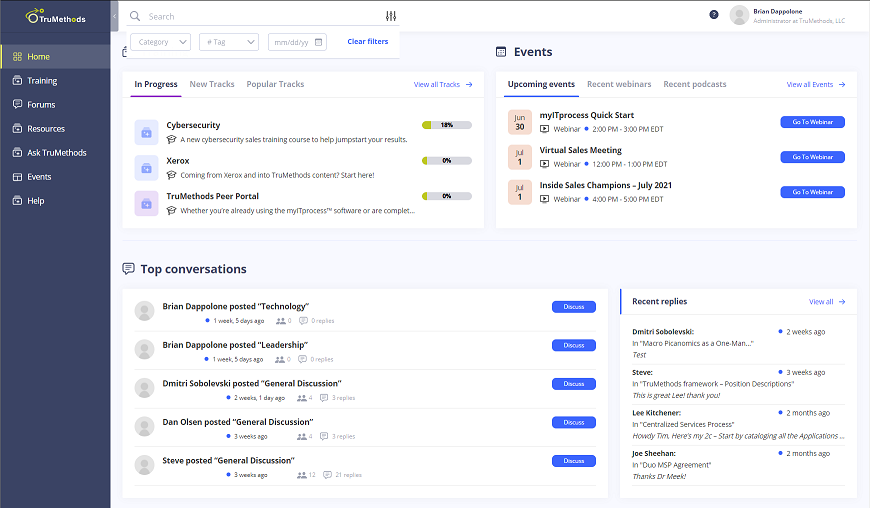Switch to In Progress tab
Screen dimensions: 870x508
tap(156, 84)
